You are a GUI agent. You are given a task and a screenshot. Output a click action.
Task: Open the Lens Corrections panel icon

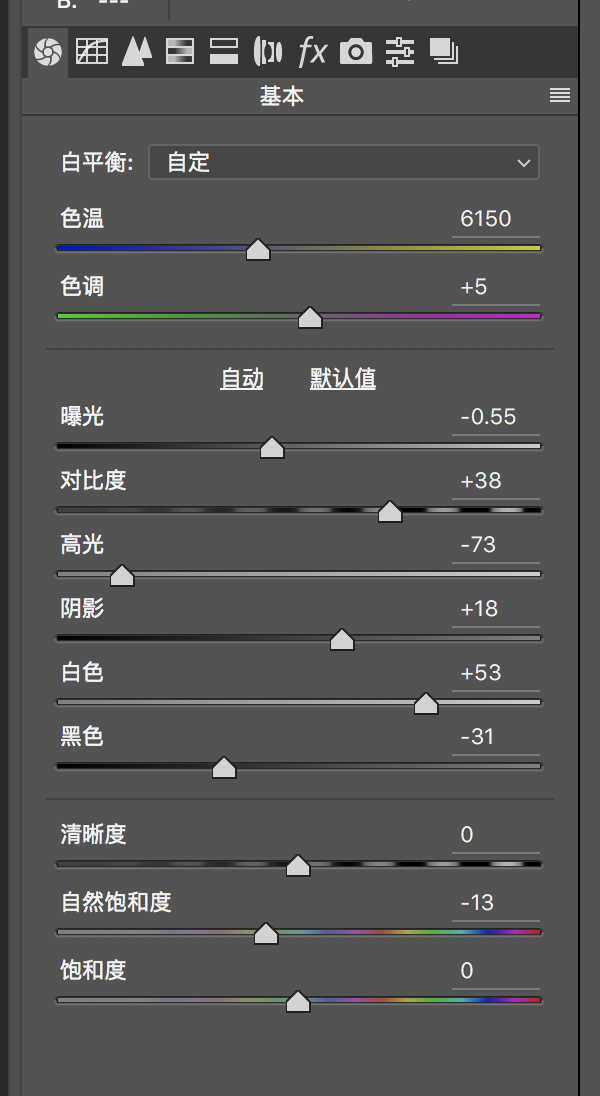(267, 51)
